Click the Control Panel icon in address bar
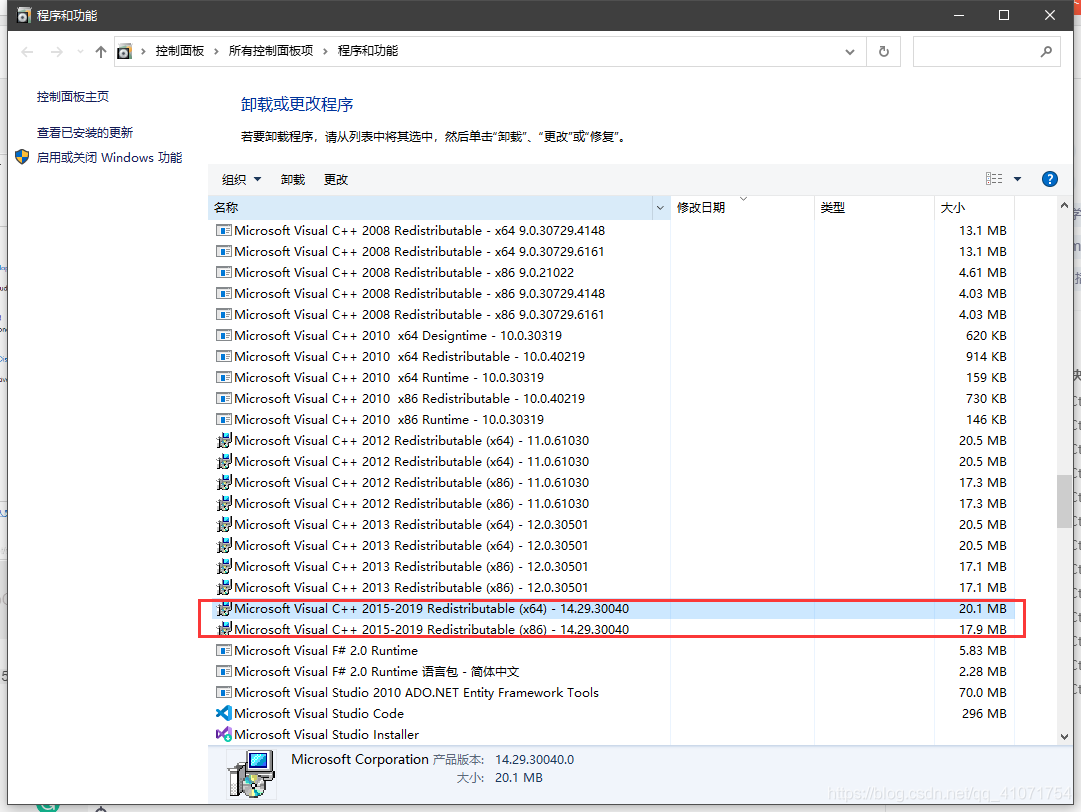This screenshot has height=812, width=1081. pyautogui.click(x=124, y=51)
